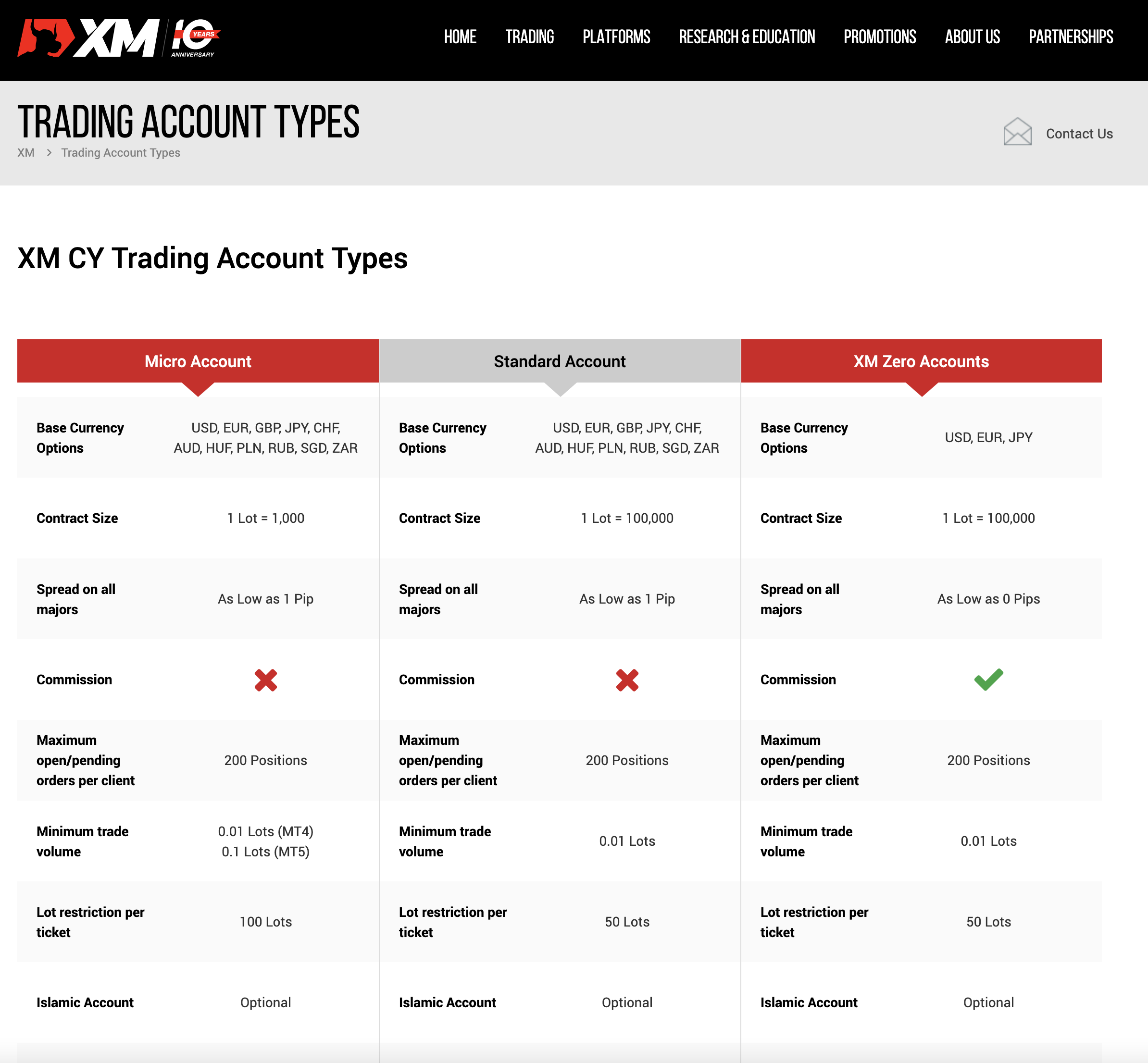Click the HOME menu item in the navigation
This screenshot has height=1063, width=1148.
462,37
